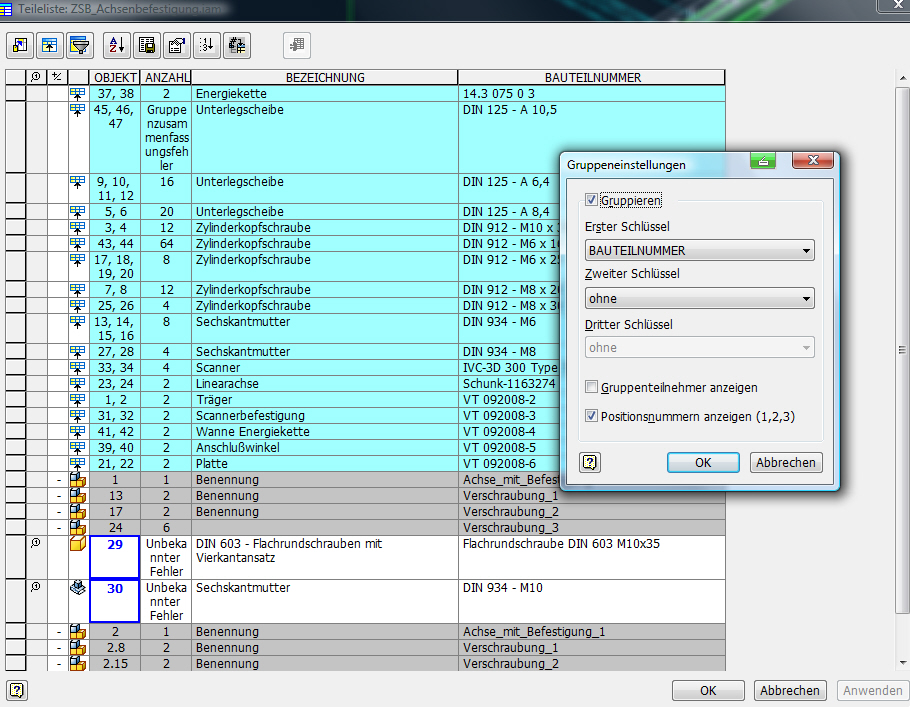The image size is (910, 707).
Task: Click cell DIN 125 - A 10,5
Action: (x=591, y=138)
